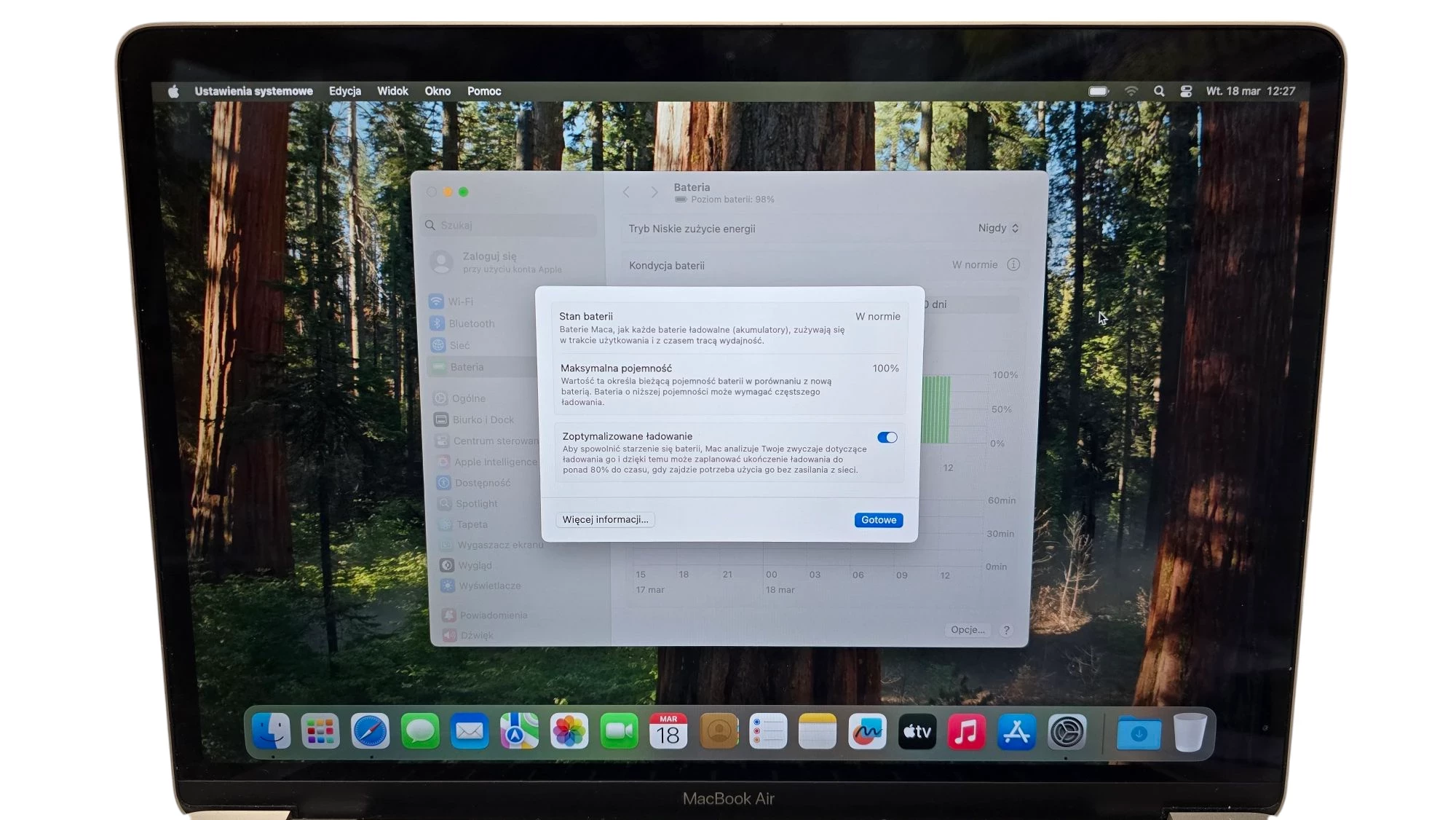Image resolution: width=1456 pixels, height=820 pixels.
Task: Open the Nigdy dropdown for low power mode
Action: [x=997, y=228]
